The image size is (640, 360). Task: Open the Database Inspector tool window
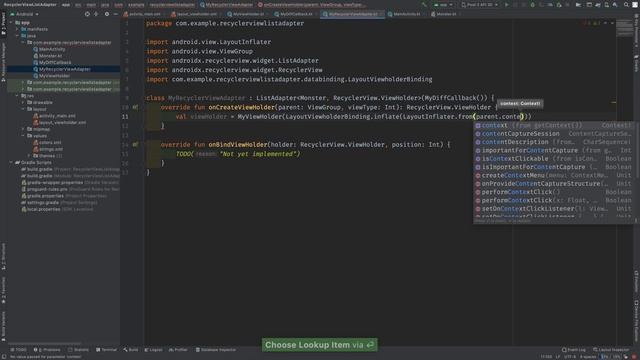point(216,350)
